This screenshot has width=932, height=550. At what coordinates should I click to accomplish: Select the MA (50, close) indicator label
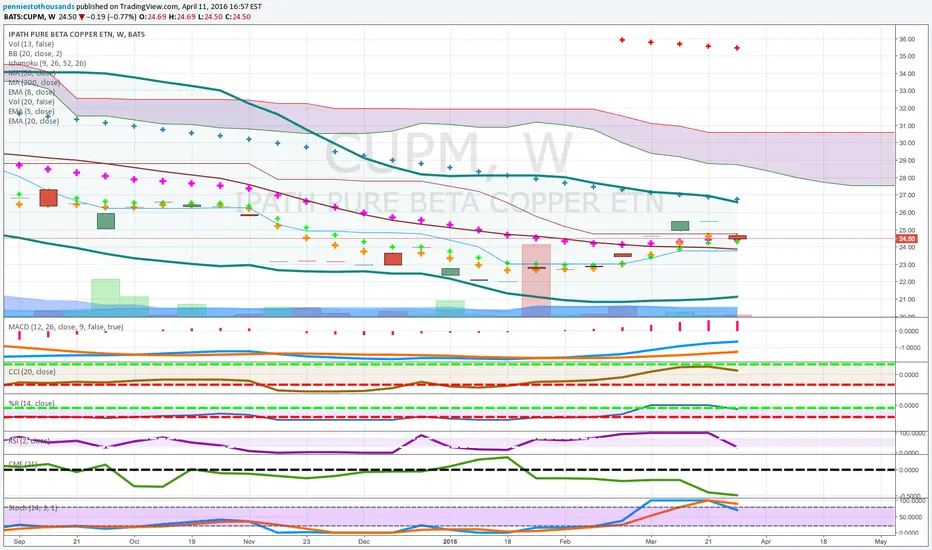point(32,73)
